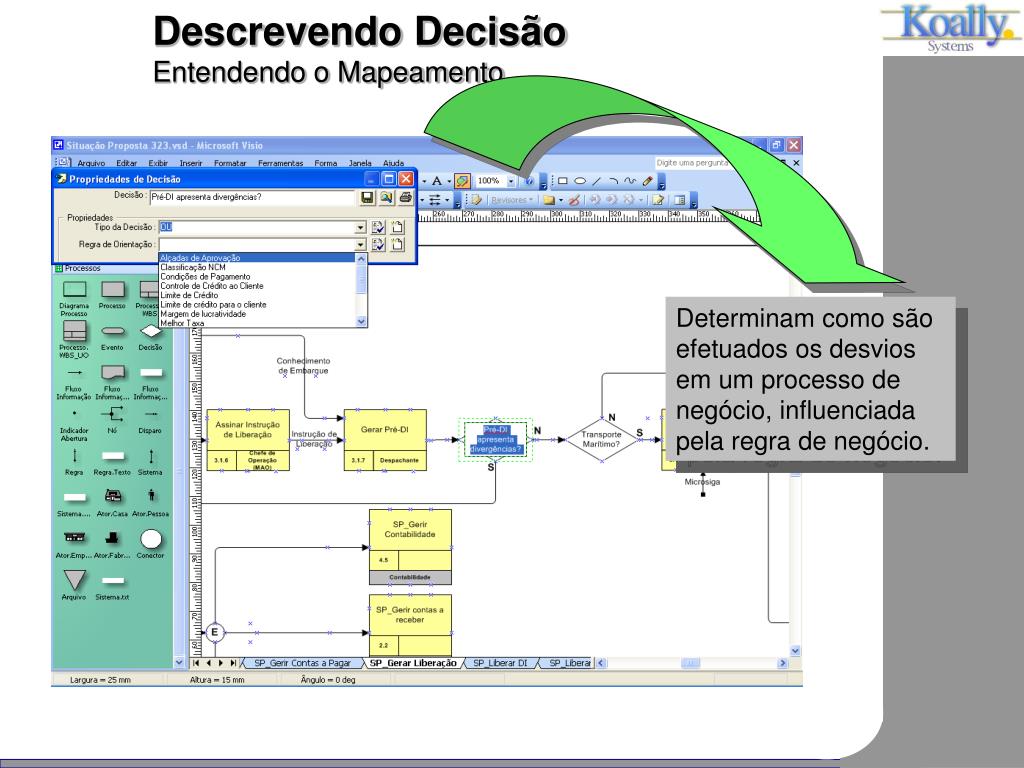Select the first Fluxo Informação arrow shape
Image resolution: width=1024 pixels, height=768 pixels.
(74, 373)
